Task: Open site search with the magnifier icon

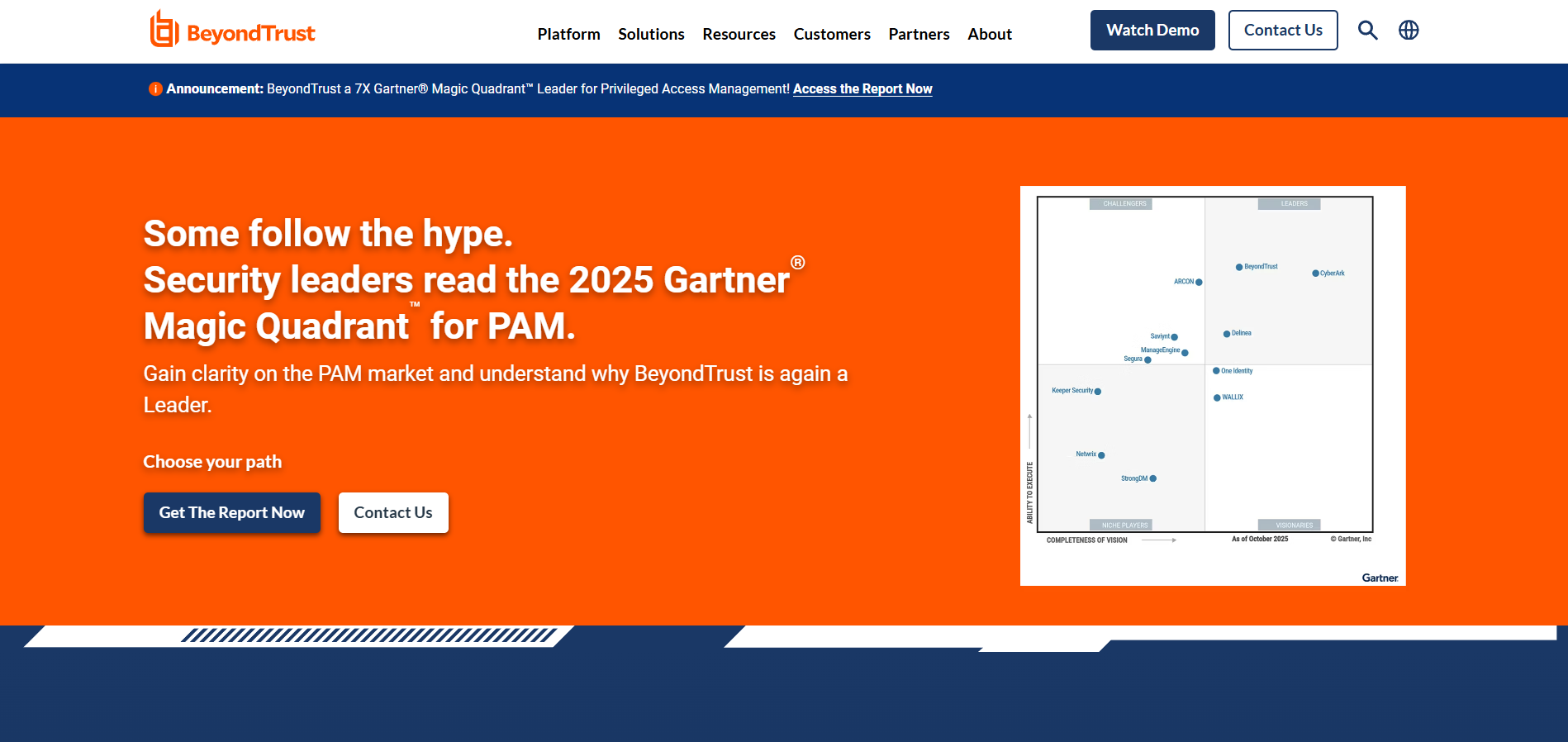Action: tap(1367, 31)
